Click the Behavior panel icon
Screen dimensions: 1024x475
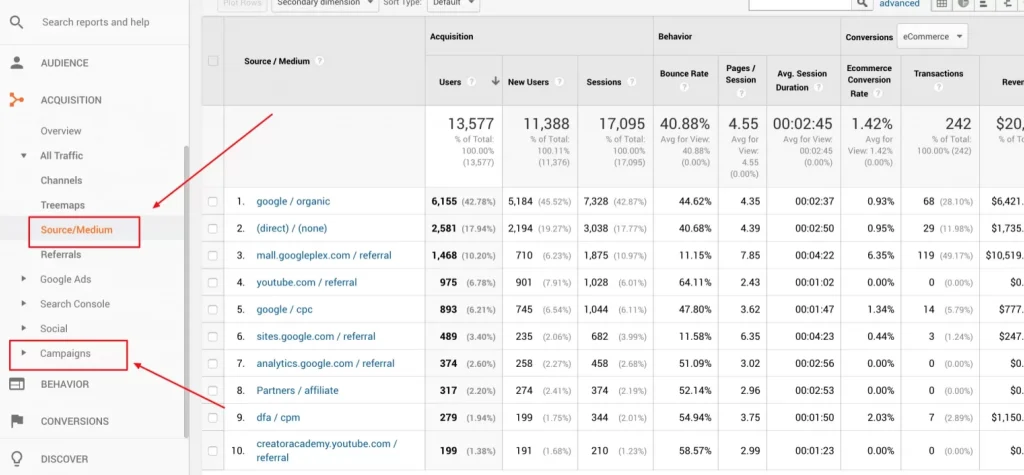click(x=16, y=384)
